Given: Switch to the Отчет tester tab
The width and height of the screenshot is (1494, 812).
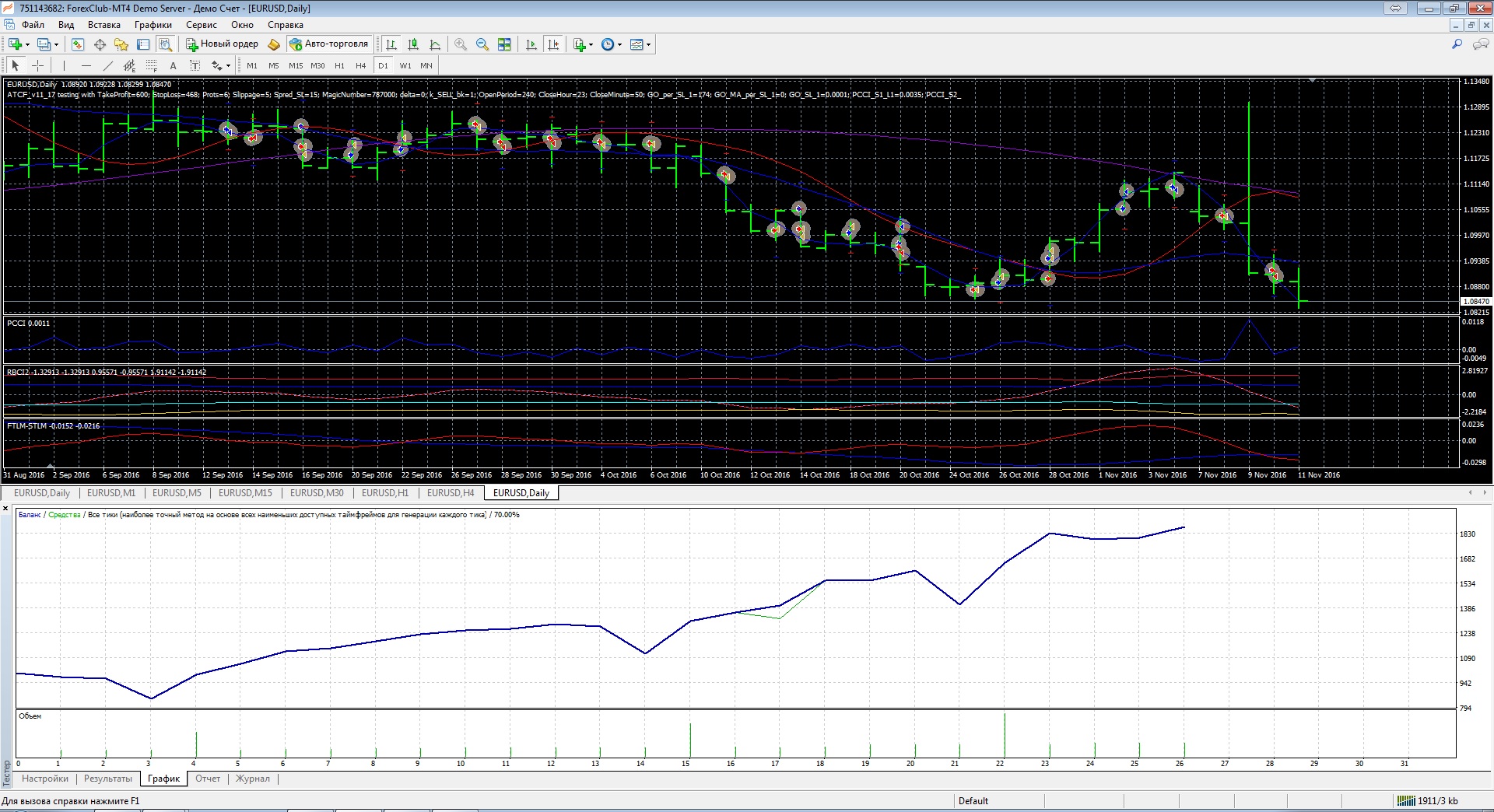Looking at the screenshot, I should (208, 779).
